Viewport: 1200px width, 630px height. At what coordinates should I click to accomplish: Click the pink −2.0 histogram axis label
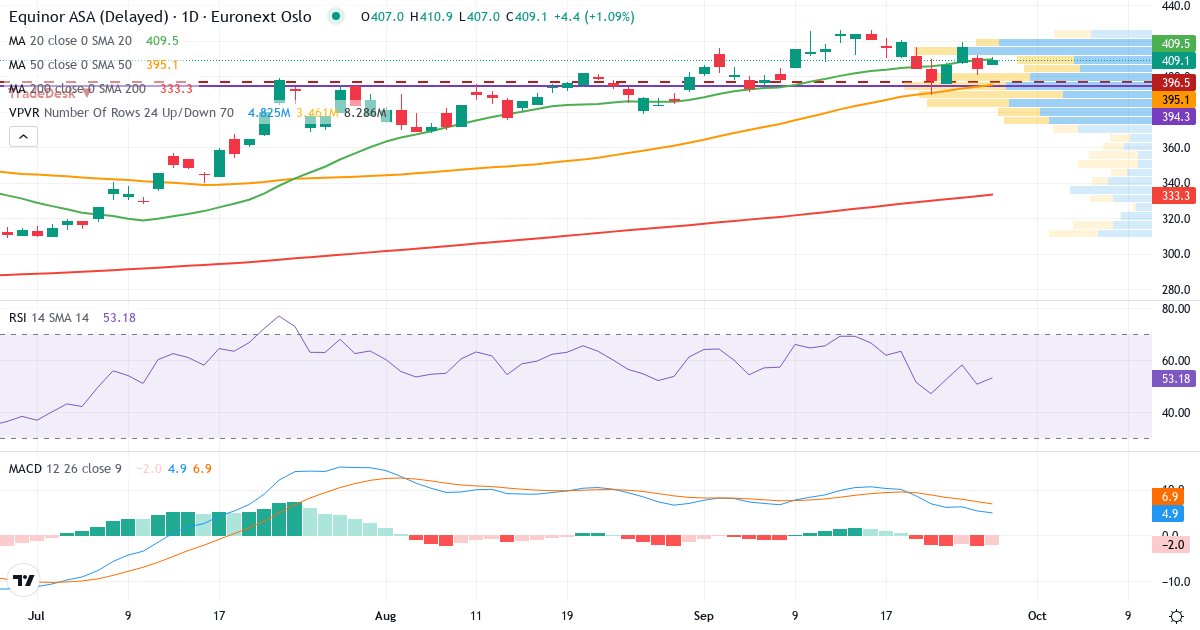point(1172,545)
